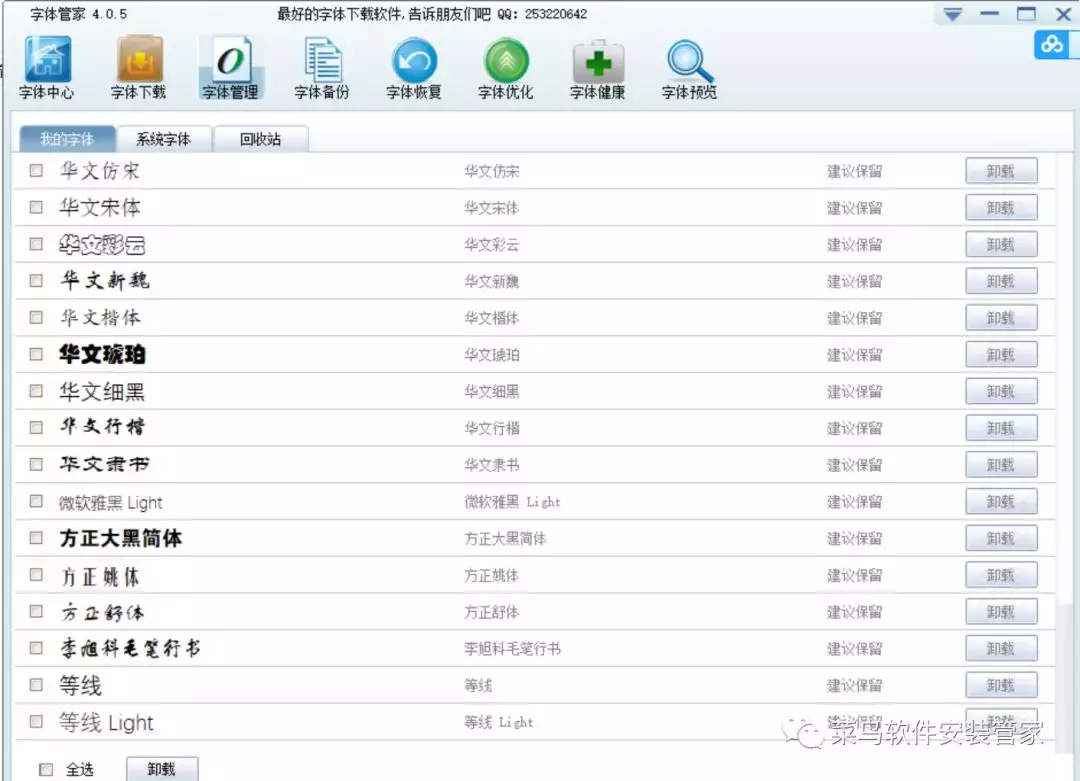1080x781 pixels.
Task: Switch to the 系统字体 tab
Action: tap(163, 138)
